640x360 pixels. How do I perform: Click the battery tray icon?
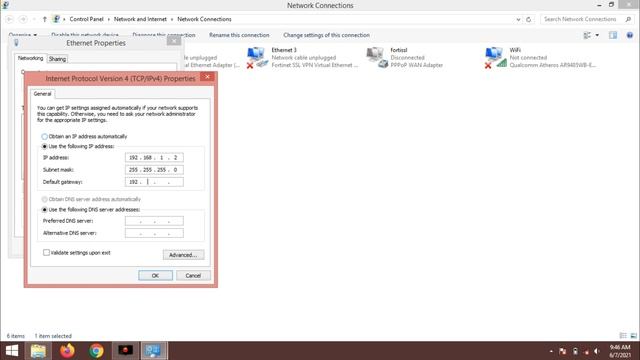point(575,351)
